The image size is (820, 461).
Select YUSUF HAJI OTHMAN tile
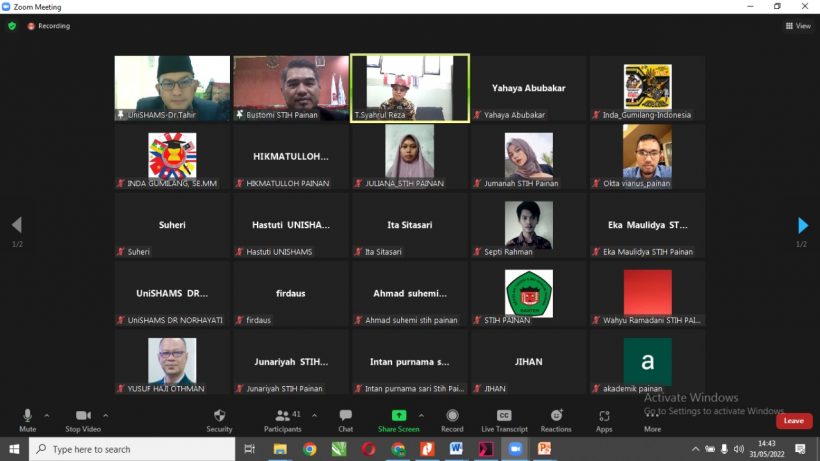coord(172,362)
